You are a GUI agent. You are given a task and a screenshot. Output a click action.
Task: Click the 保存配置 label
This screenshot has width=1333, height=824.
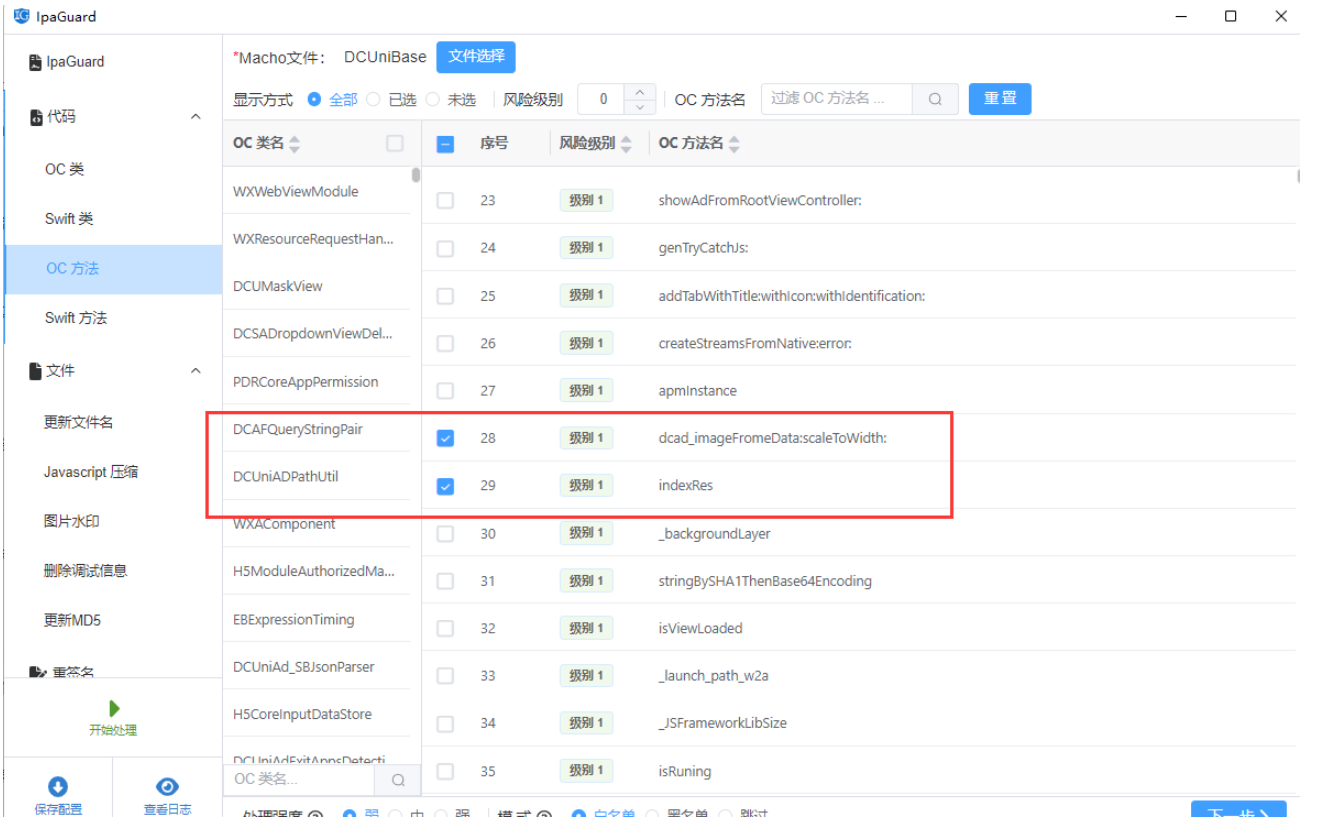coord(58,809)
